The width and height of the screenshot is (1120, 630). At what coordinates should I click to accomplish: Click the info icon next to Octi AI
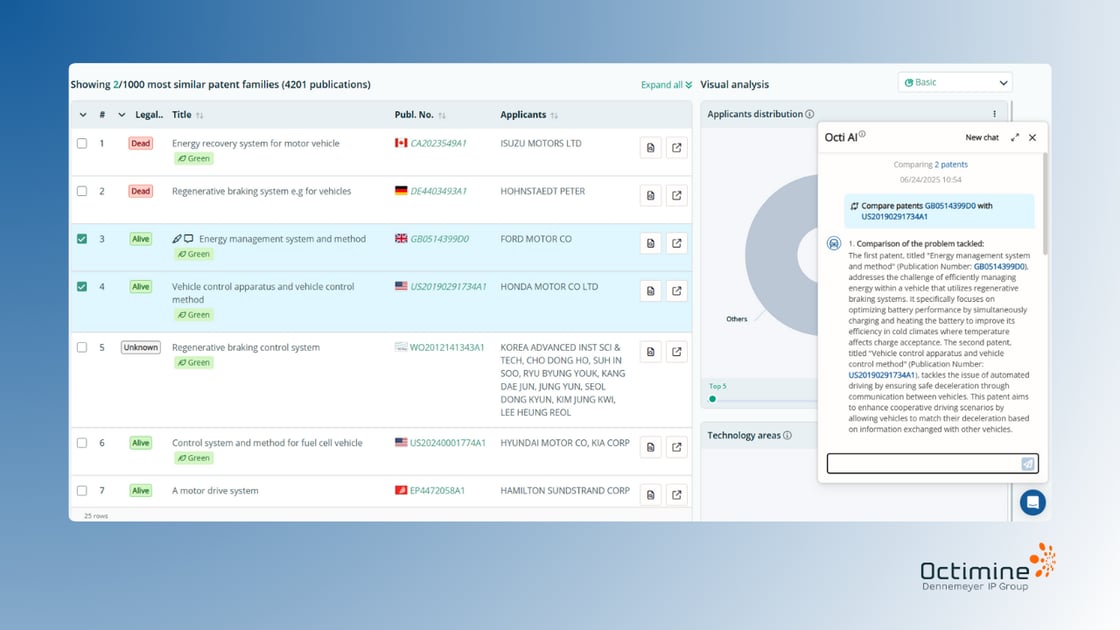point(862,134)
